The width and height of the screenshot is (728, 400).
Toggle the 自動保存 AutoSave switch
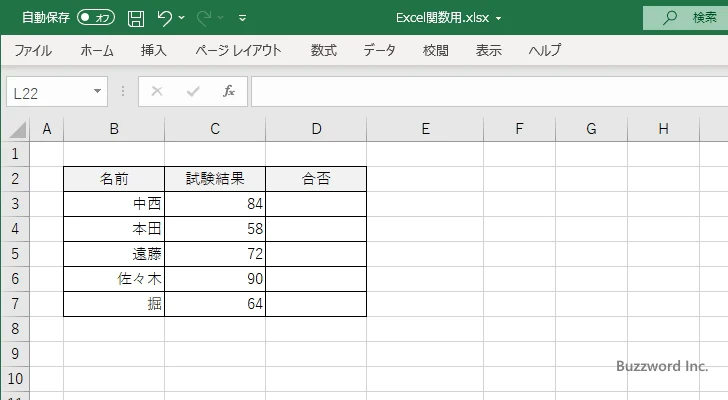96,18
